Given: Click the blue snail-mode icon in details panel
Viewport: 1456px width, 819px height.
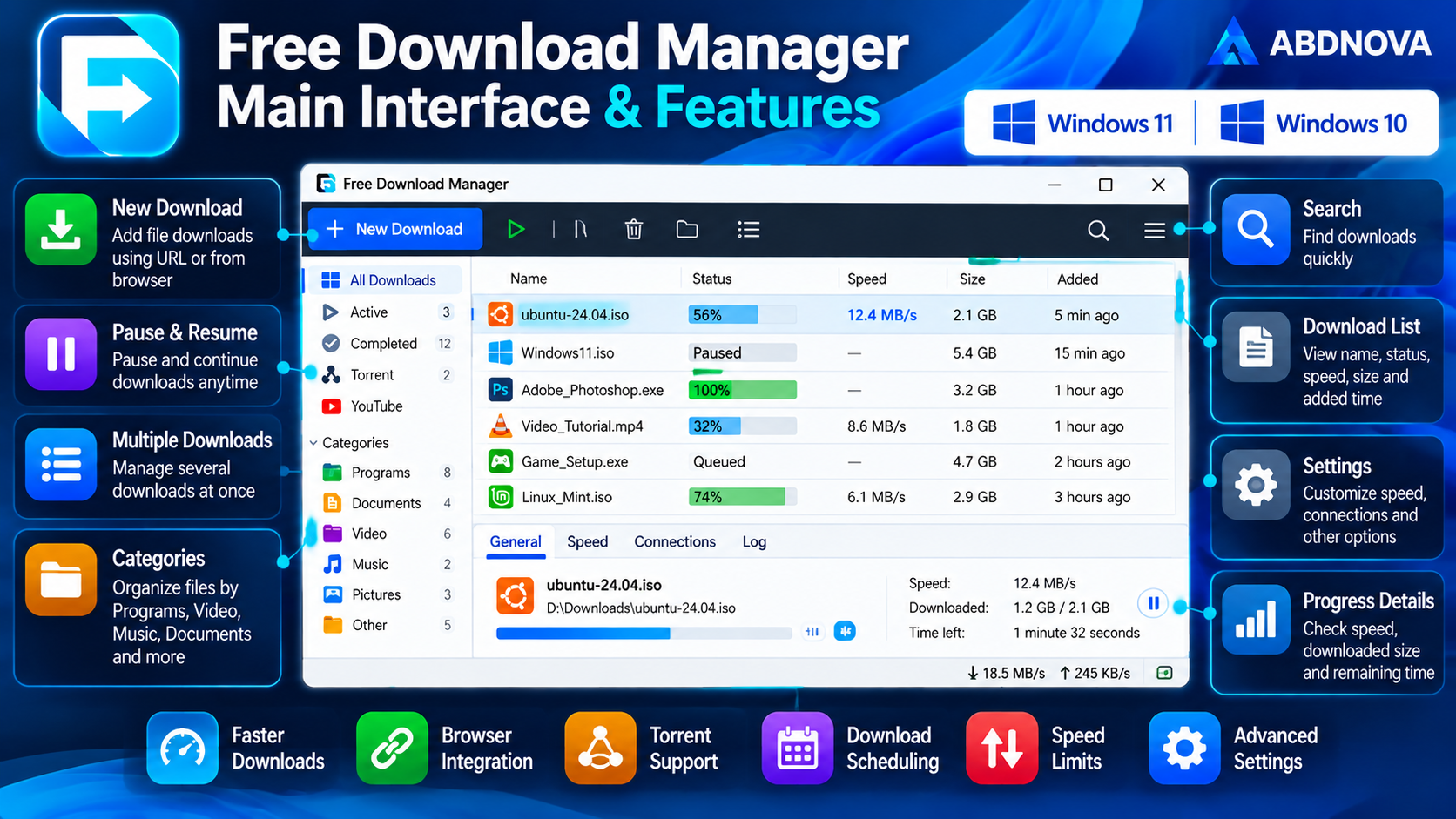Looking at the screenshot, I should coord(845,631).
